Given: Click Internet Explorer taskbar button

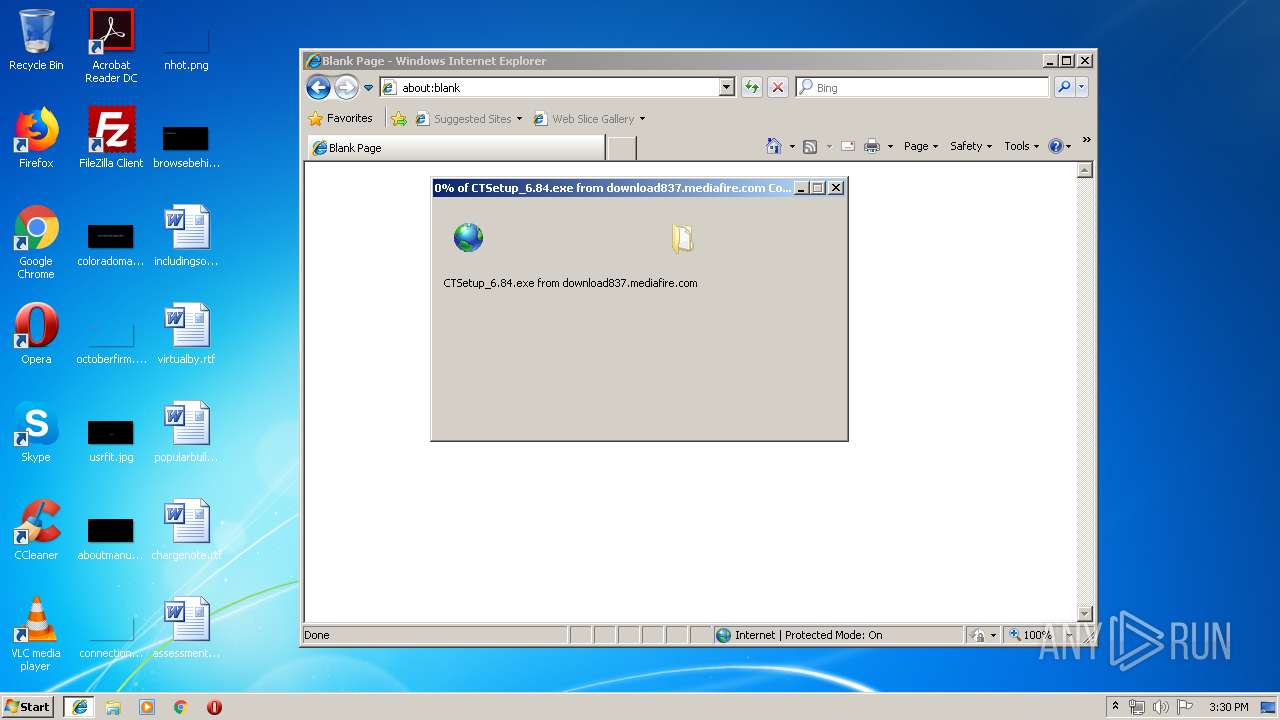Looking at the screenshot, I should pos(80,706).
